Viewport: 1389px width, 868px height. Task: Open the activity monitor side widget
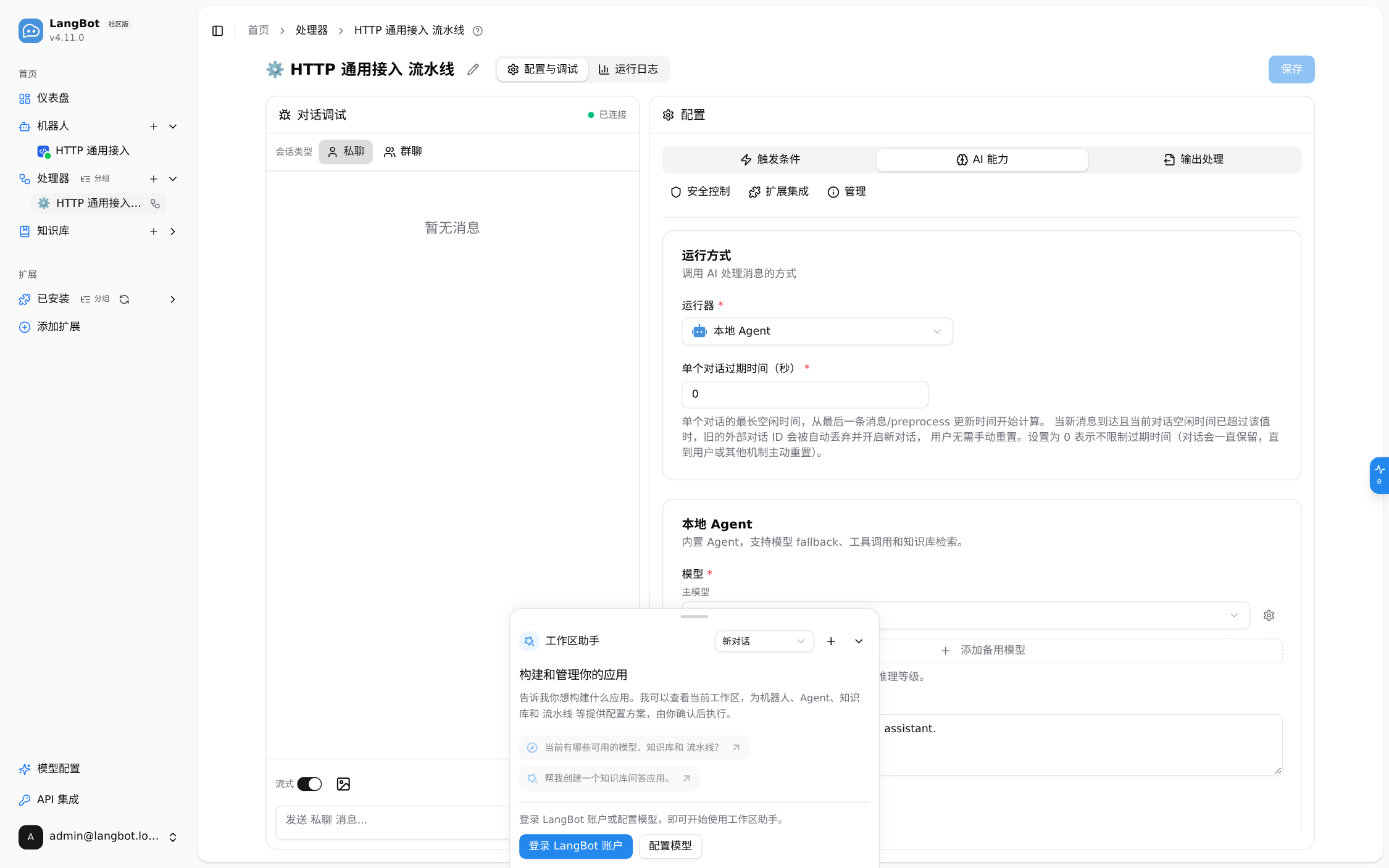[x=1379, y=475]
